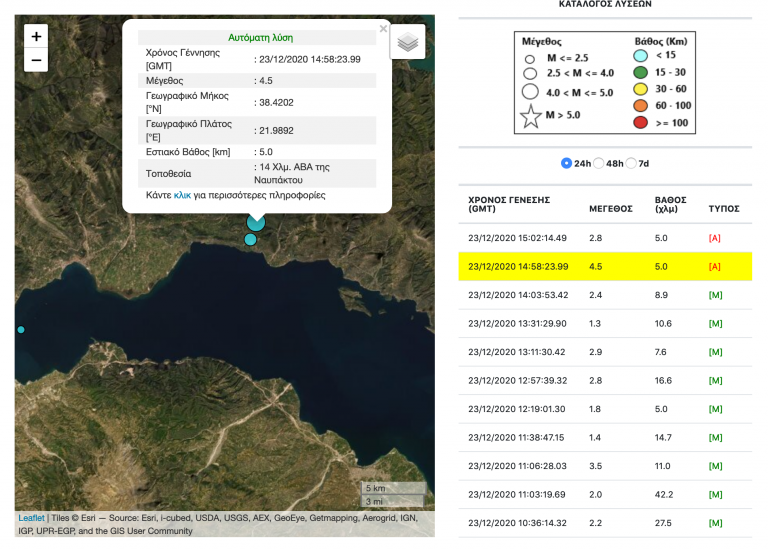The image size is (768, 551).
Task: Click the smaller epicenter marker near the coast
Action: pos(250,240)
